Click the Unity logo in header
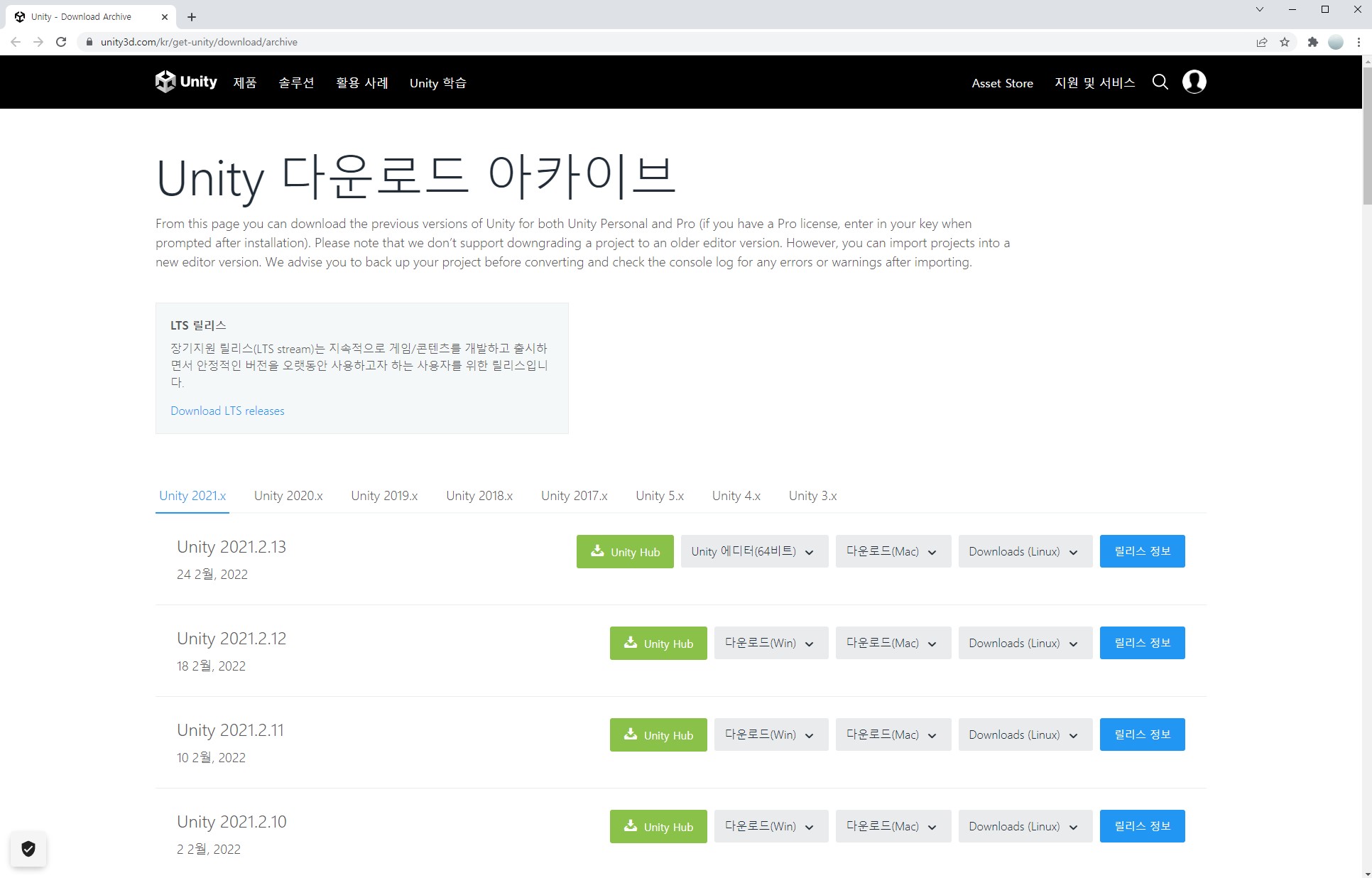 [186, 82]
